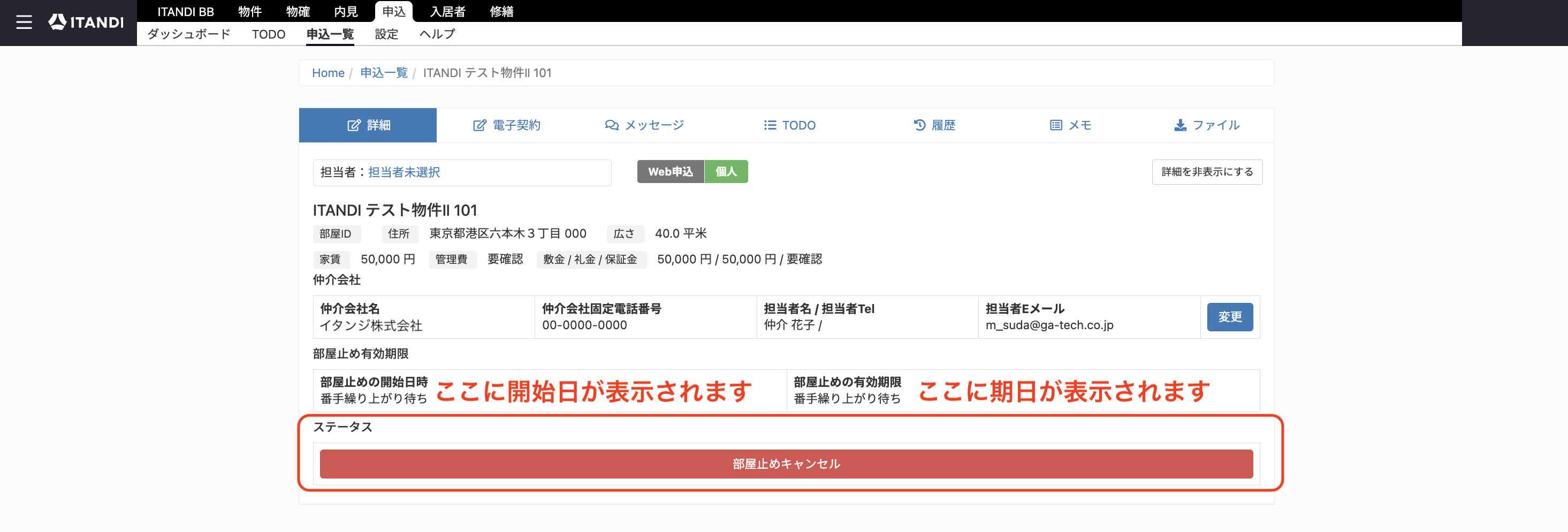Open the 入居者 top menu
This screenshot has height=532, width=1568.
447,12
